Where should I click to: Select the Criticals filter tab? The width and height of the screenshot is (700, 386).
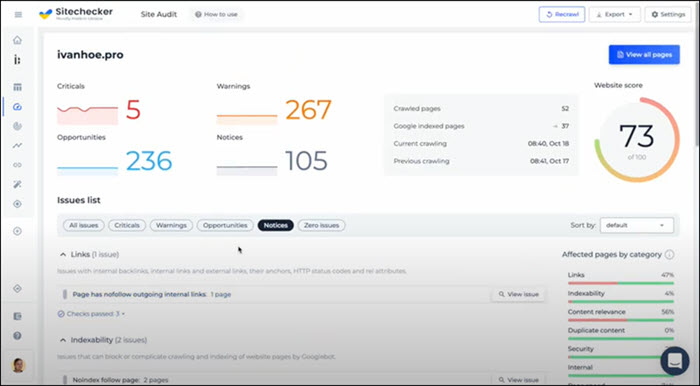[127, 225]
